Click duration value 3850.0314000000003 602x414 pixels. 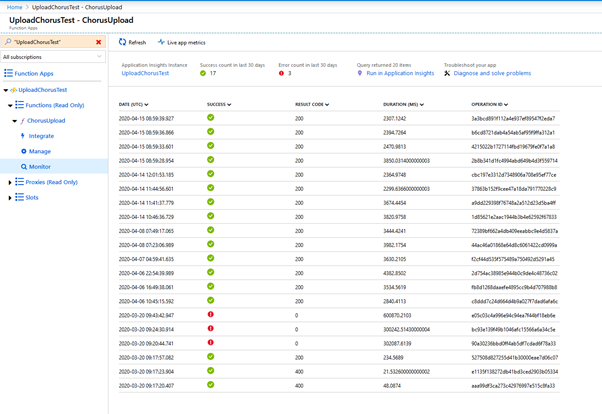pos(406,161)
